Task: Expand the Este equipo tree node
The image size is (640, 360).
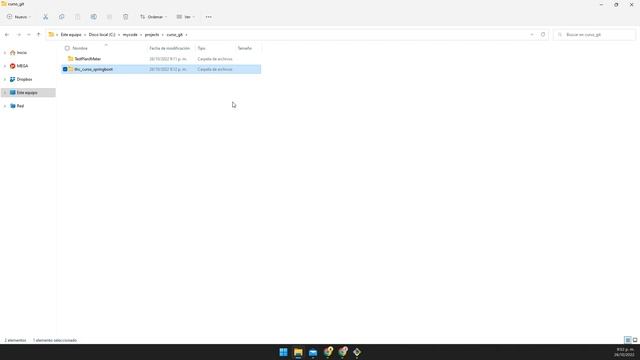Action: tap(5, 93)
